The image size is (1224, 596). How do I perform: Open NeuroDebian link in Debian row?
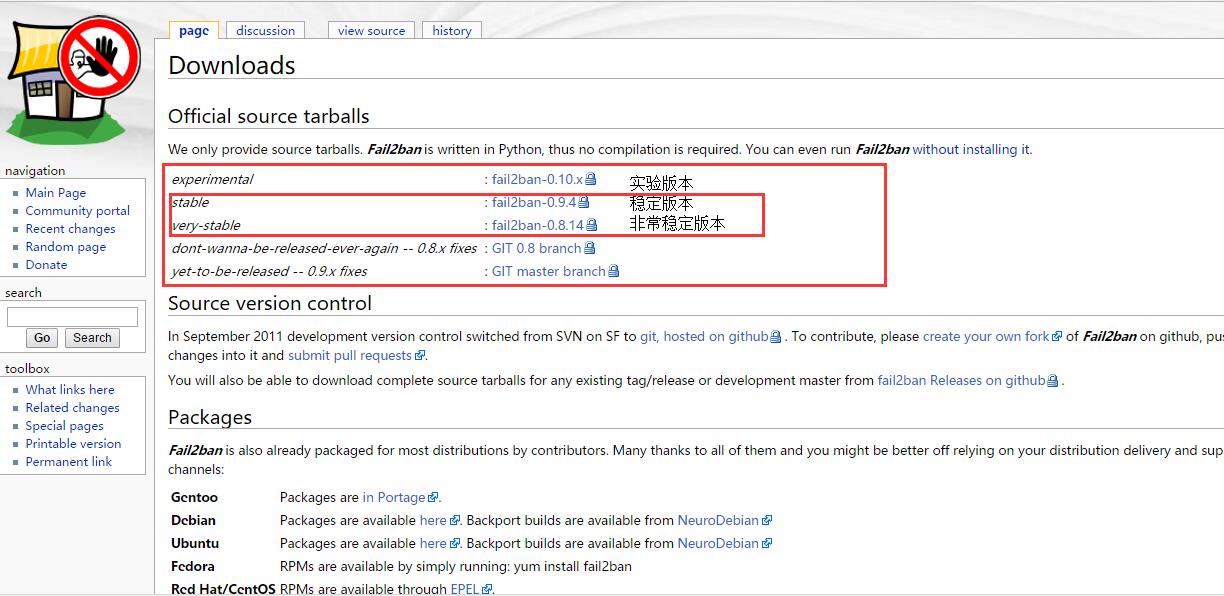click(x=718, y=520)
